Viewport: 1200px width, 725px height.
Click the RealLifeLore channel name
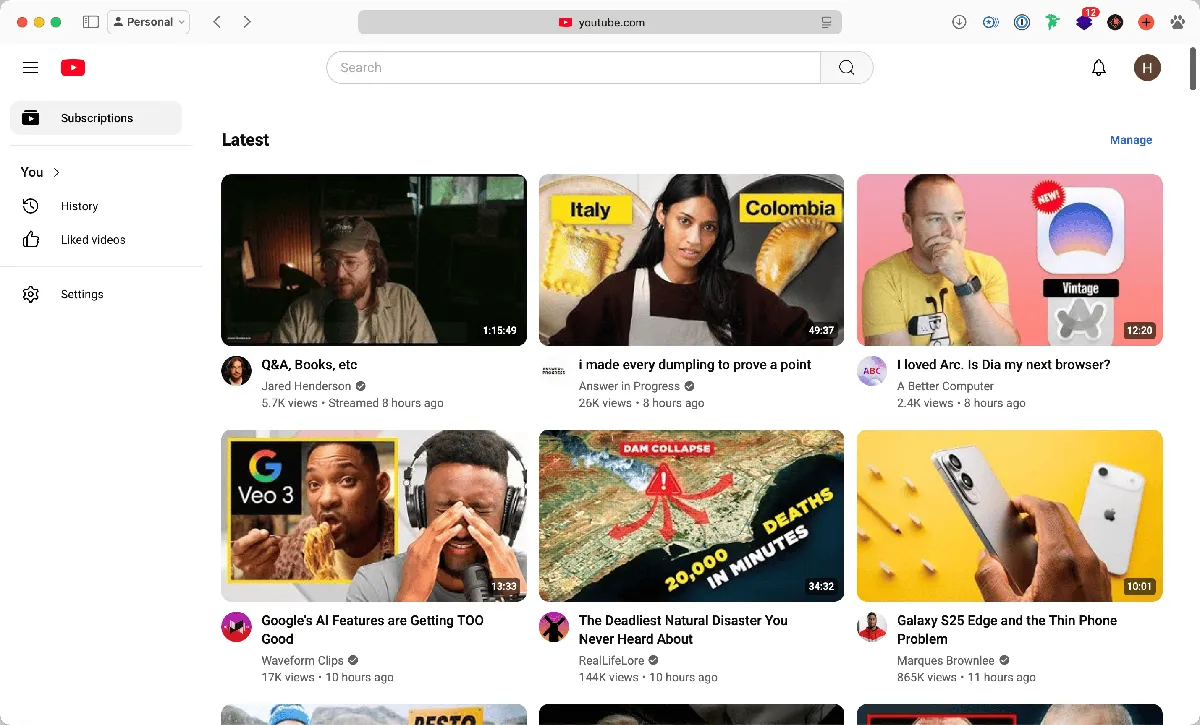click(611, 661)
